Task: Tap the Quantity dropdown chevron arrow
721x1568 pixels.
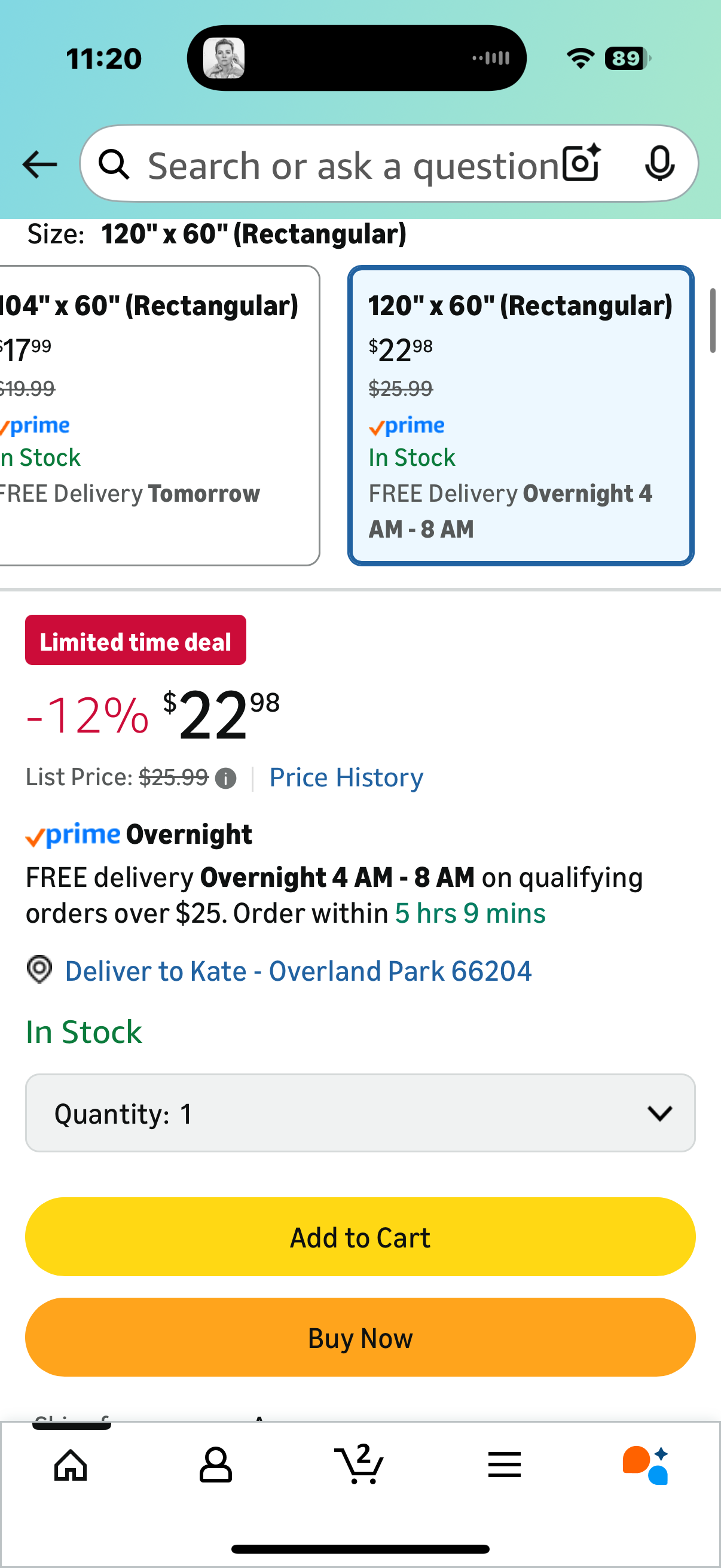Action: (659, 1113)
